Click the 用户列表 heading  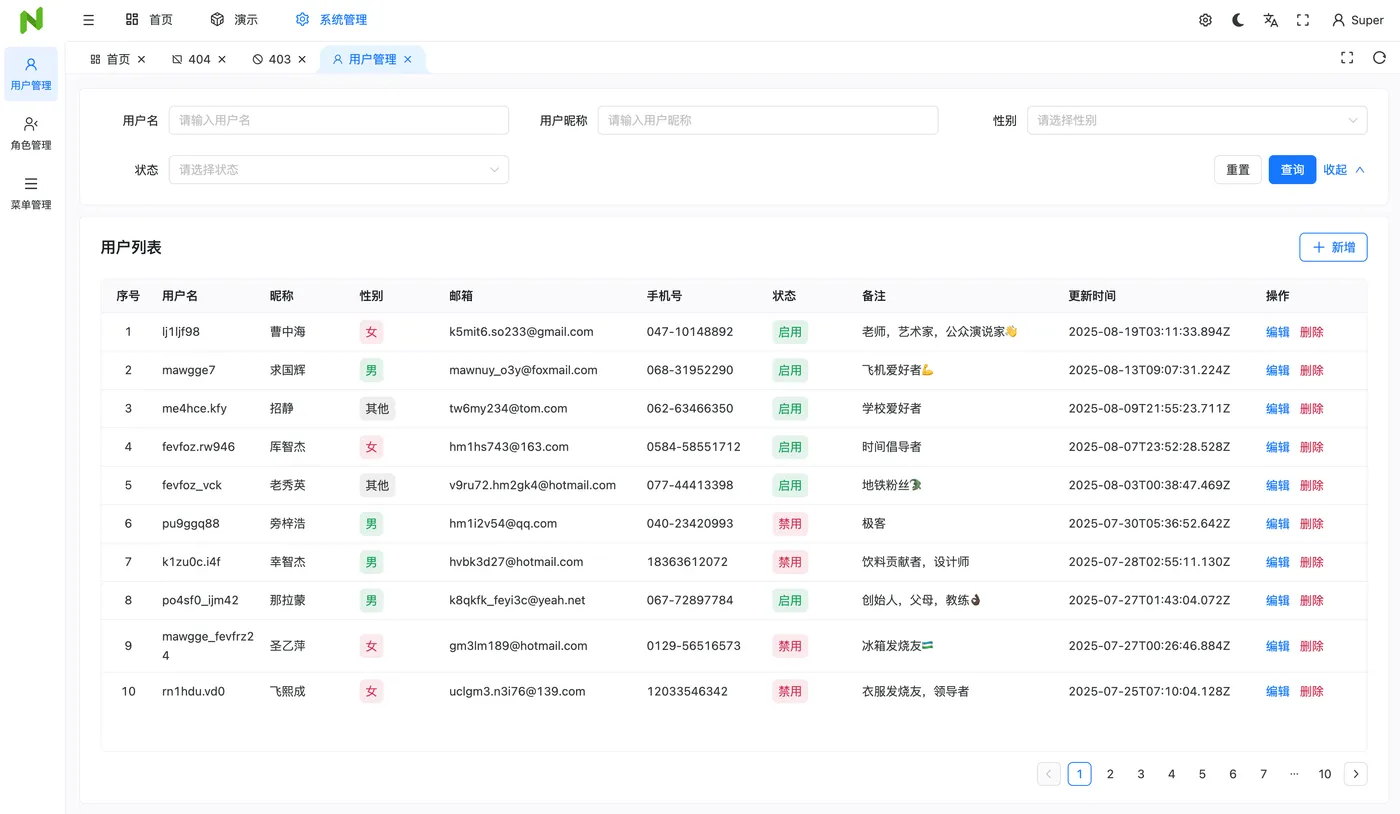tap(131, 247)
